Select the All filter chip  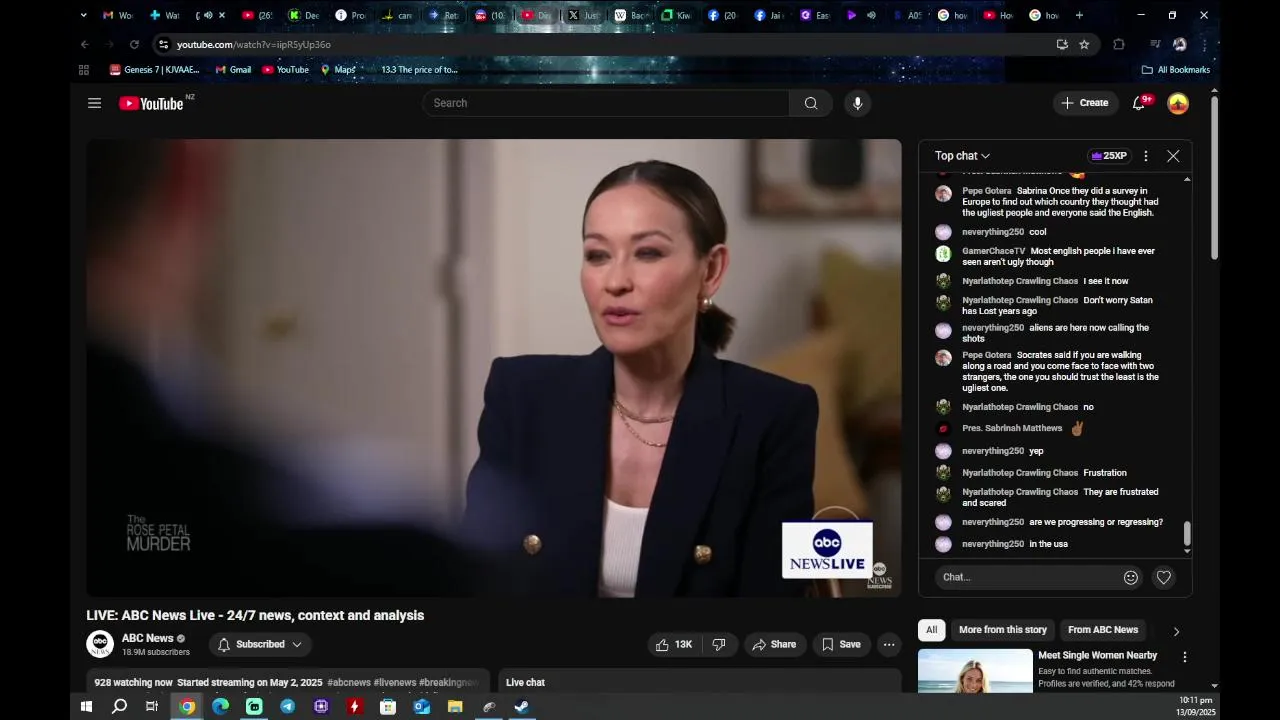[931, 630]
